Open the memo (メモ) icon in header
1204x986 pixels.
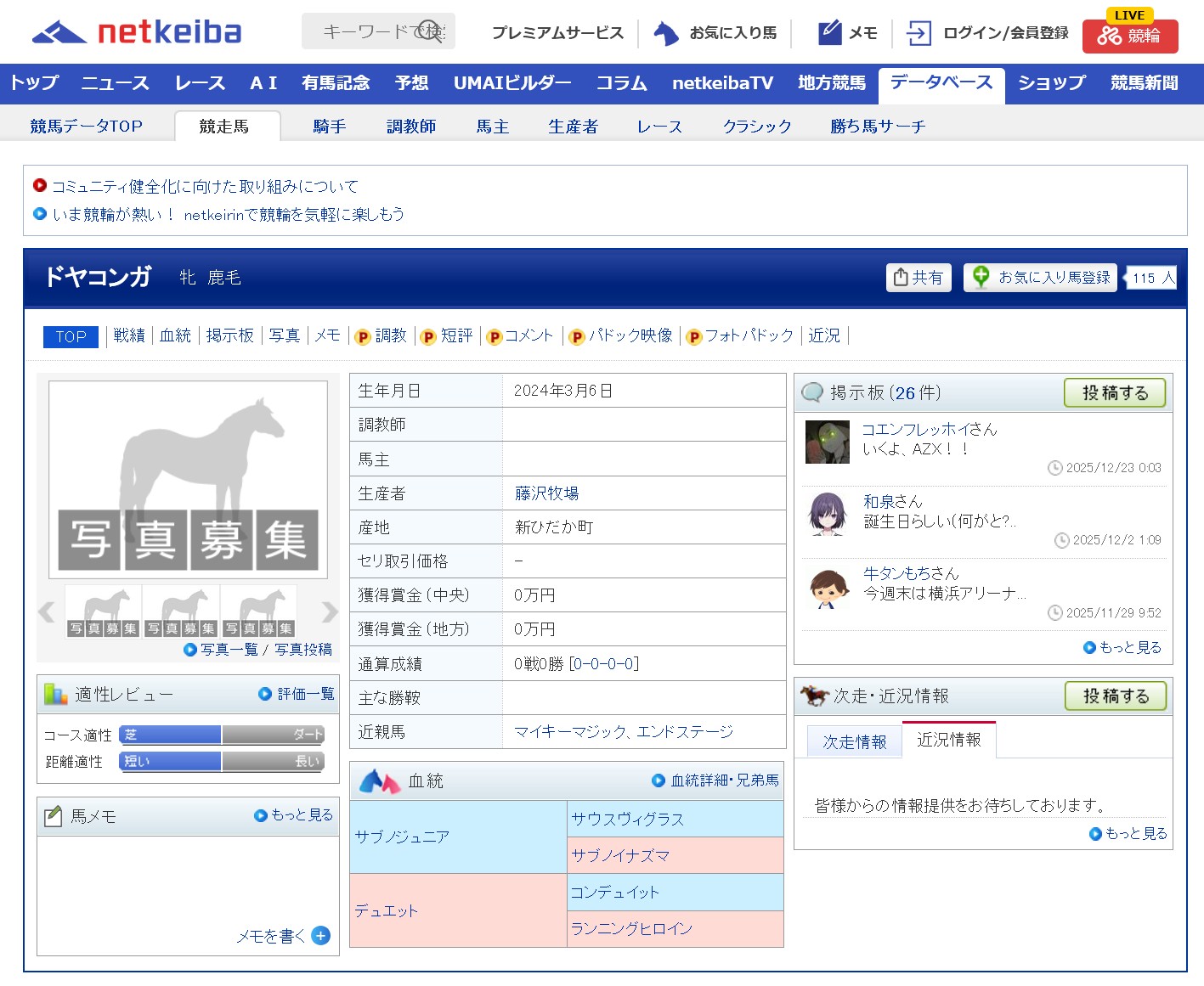(829, 32)
